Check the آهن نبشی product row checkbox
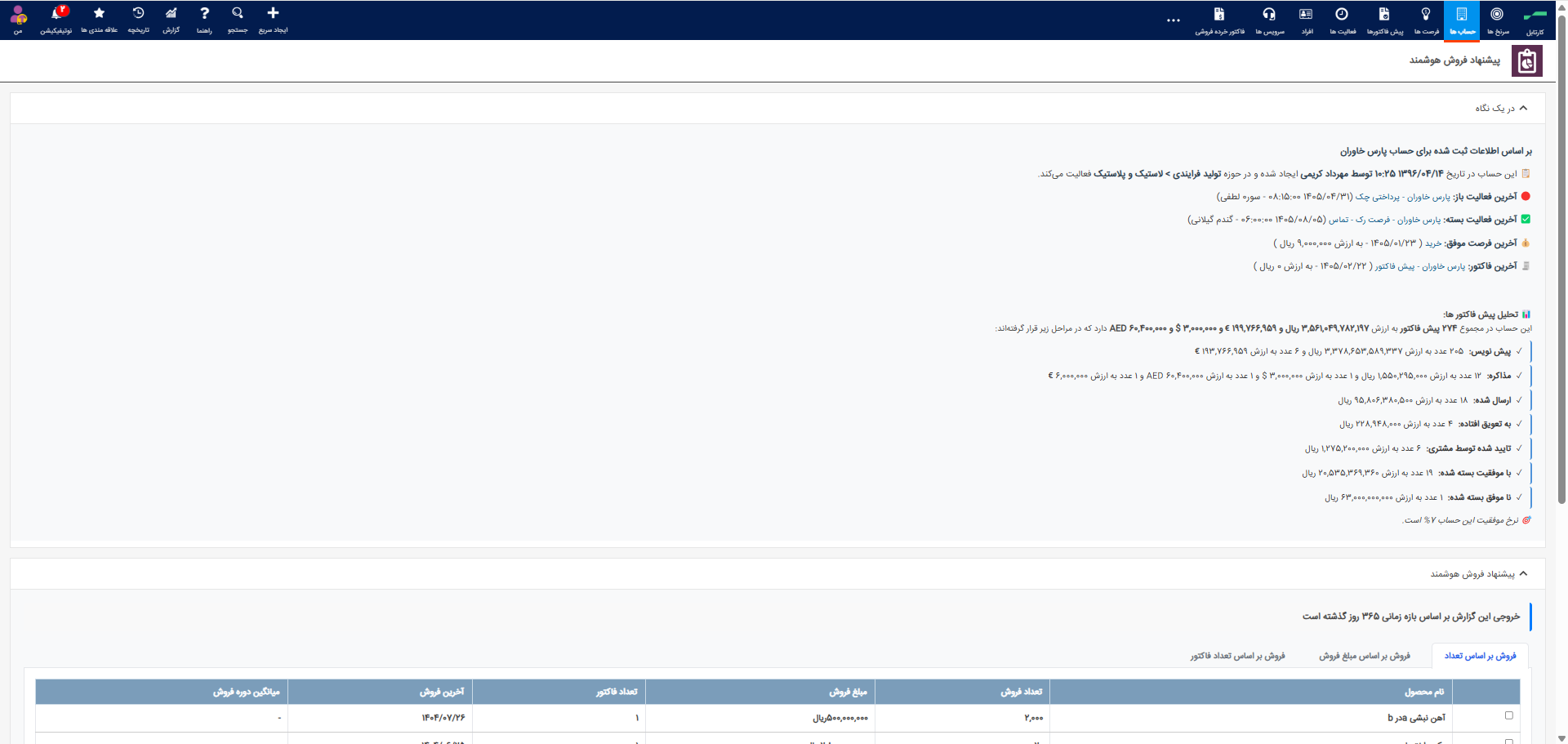Viewport: 1568px width, 744px height. (1508, 715)
